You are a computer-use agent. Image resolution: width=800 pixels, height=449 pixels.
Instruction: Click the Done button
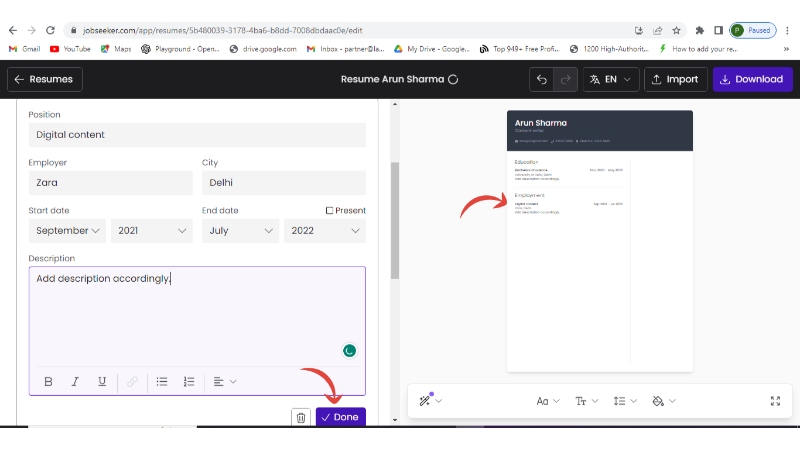(x=341, y=417)
